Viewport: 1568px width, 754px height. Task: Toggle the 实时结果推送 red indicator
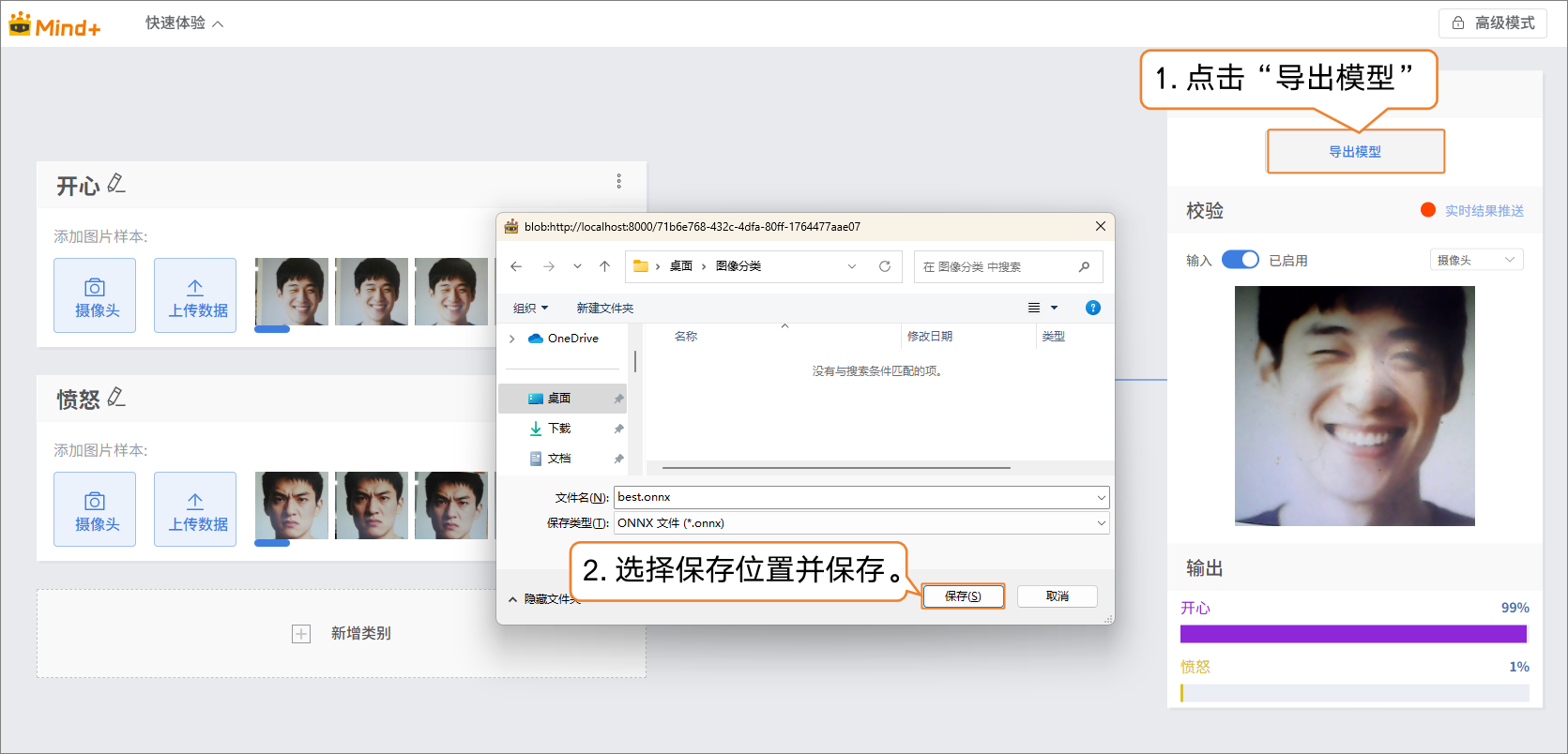(1428, 210)
